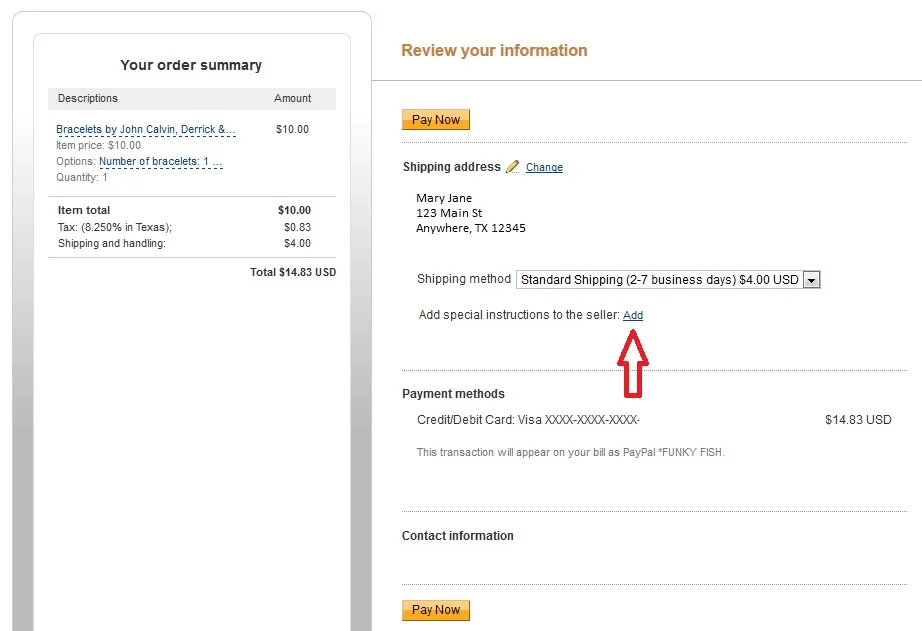
Task: Open the Change shipping address link
Action: [x=544, y=168]
